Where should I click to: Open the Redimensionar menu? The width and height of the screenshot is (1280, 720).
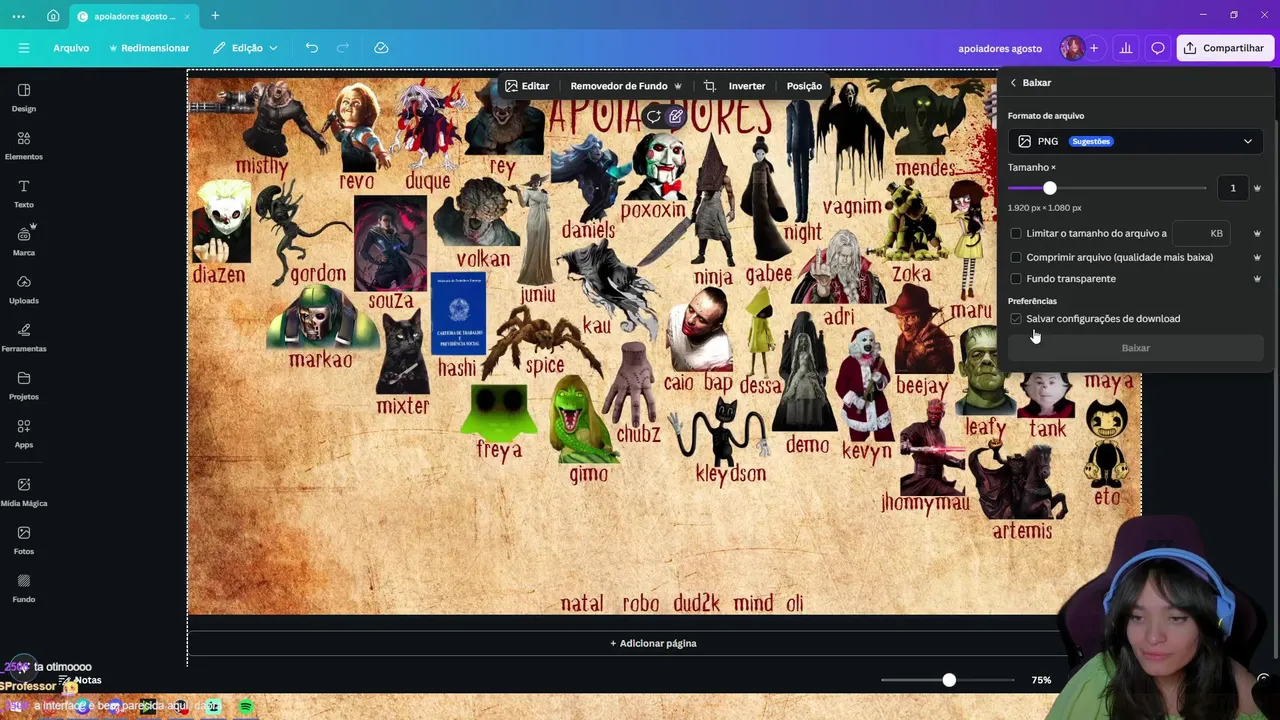[149, 48]
